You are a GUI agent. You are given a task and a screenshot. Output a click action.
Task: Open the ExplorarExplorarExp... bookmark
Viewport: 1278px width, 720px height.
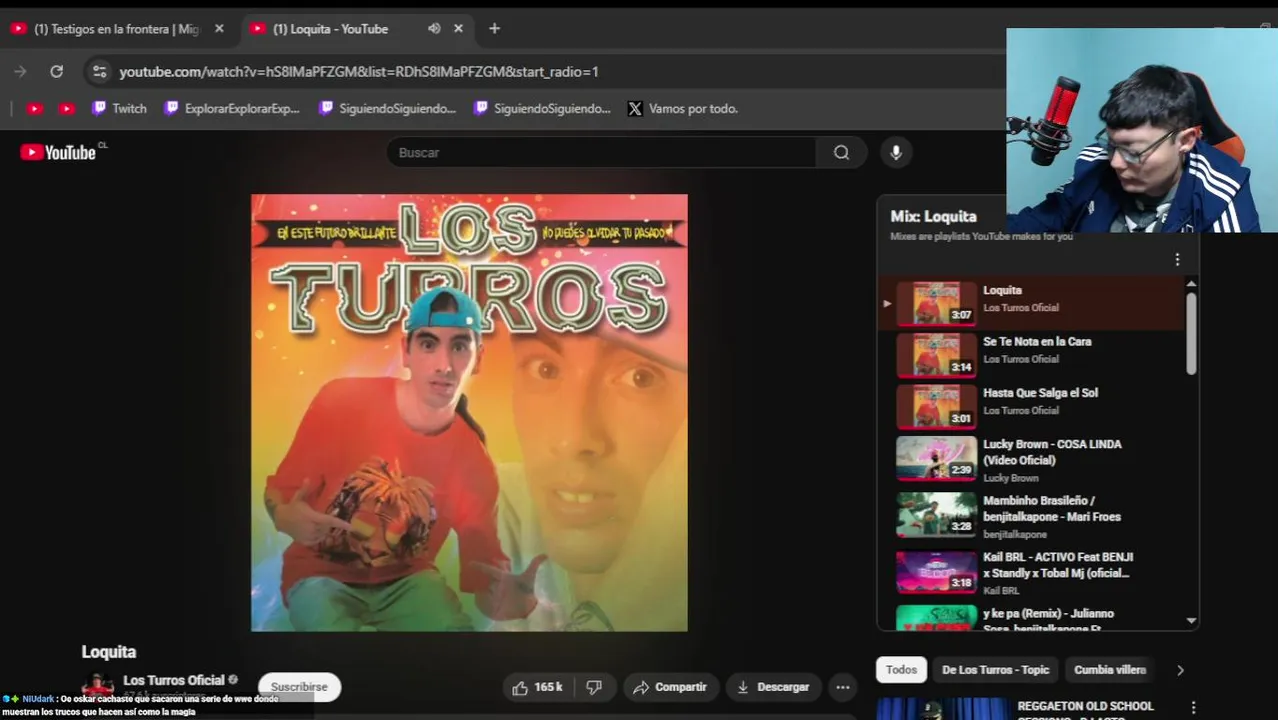232,108
